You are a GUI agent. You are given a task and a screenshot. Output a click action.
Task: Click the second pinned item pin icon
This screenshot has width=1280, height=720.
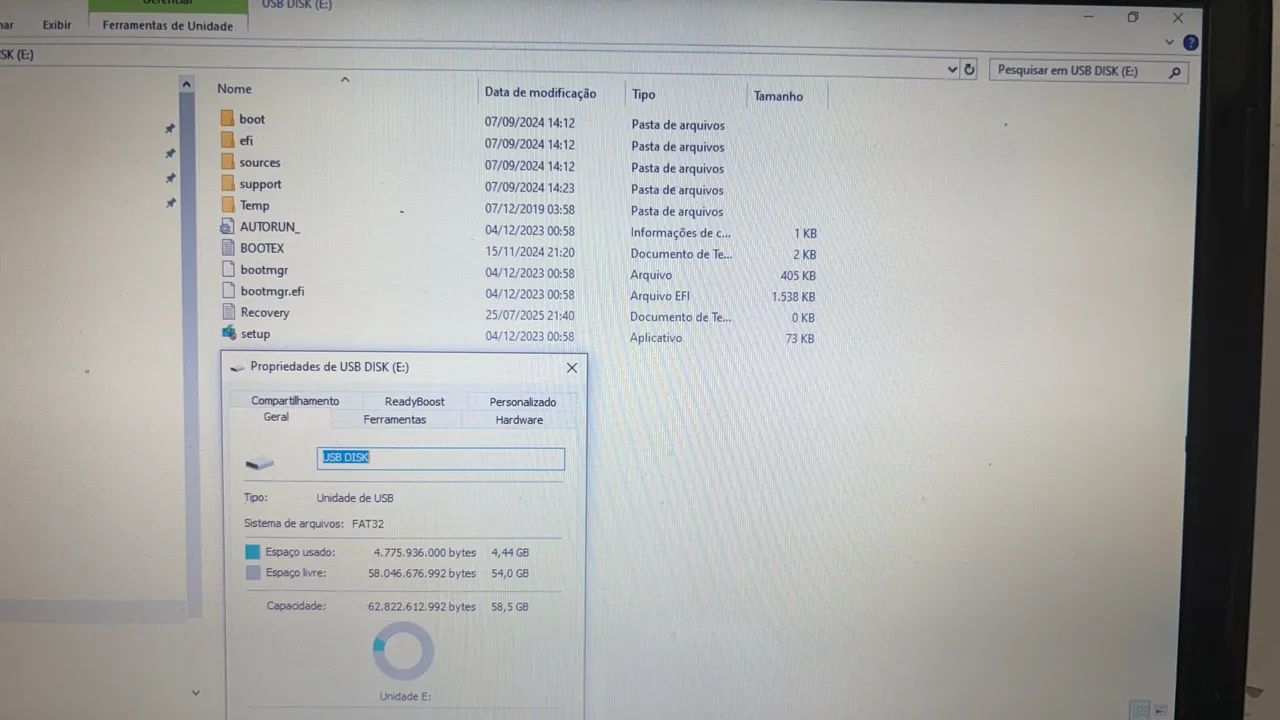pos(170,153)
